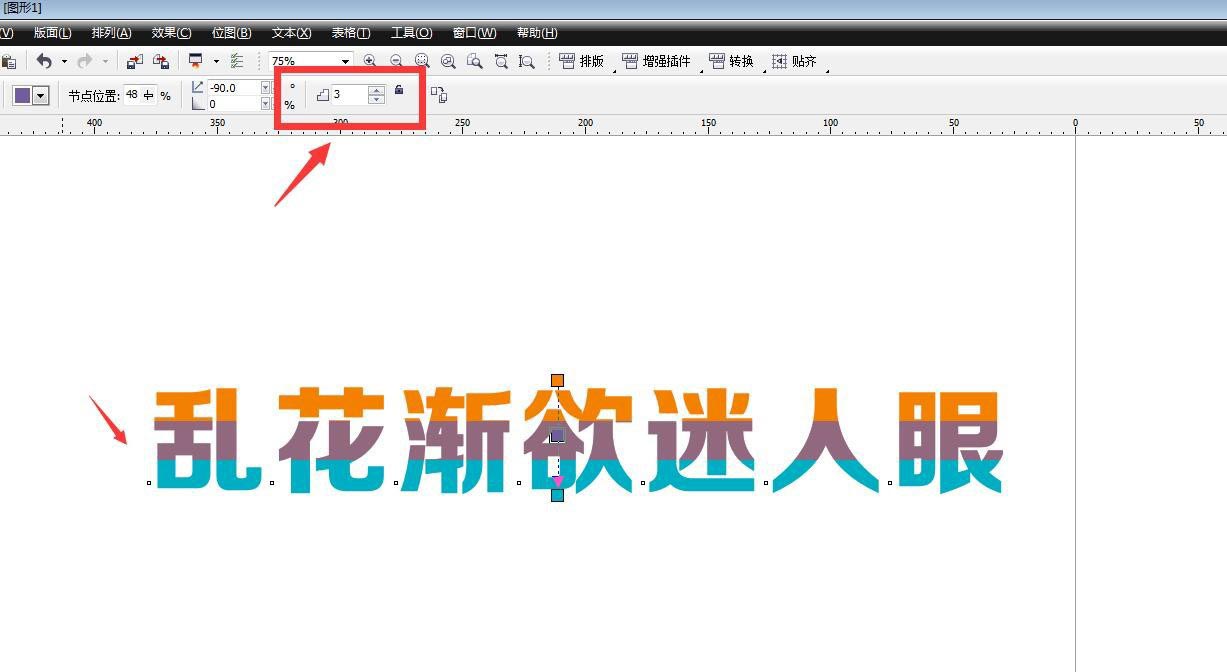Open the Undo history dropdown arrow
The width and height of the screenshot is (1227, 672).
(x=64, y=60)
